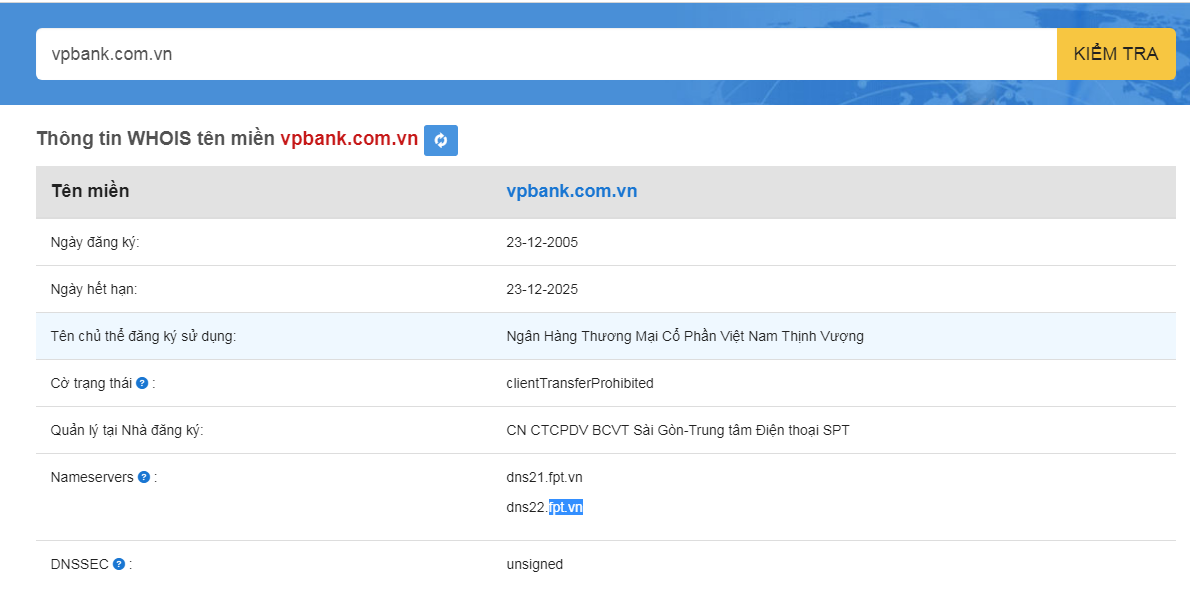Screen dimensions: 1190x600
Task: Click the highlighted fpt.vn text in dns22
Action: click(566, 507)
